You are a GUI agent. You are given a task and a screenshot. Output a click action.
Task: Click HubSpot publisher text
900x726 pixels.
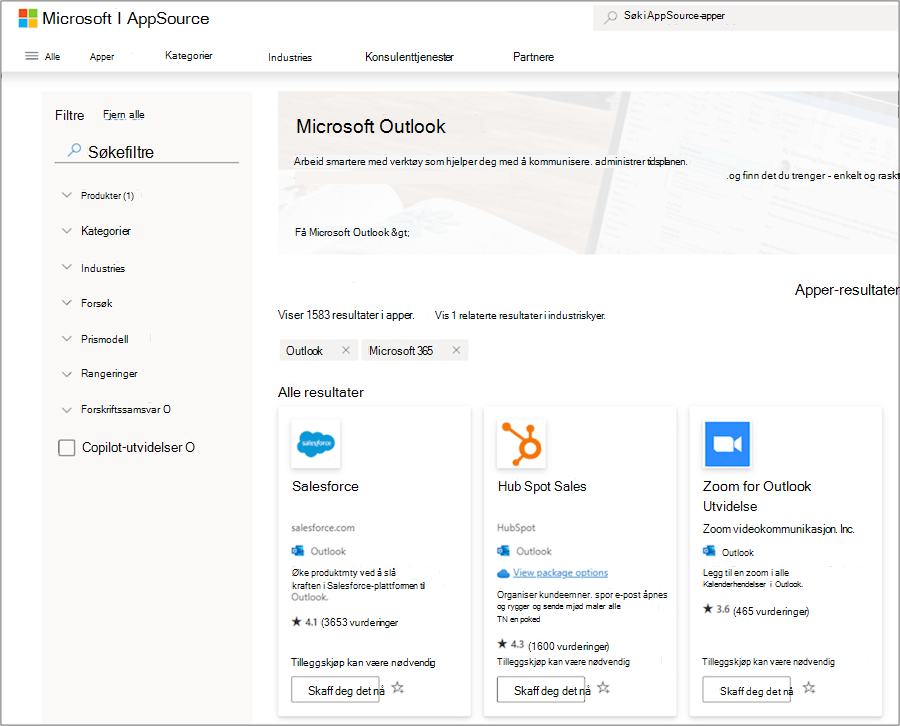coord(516,527)
